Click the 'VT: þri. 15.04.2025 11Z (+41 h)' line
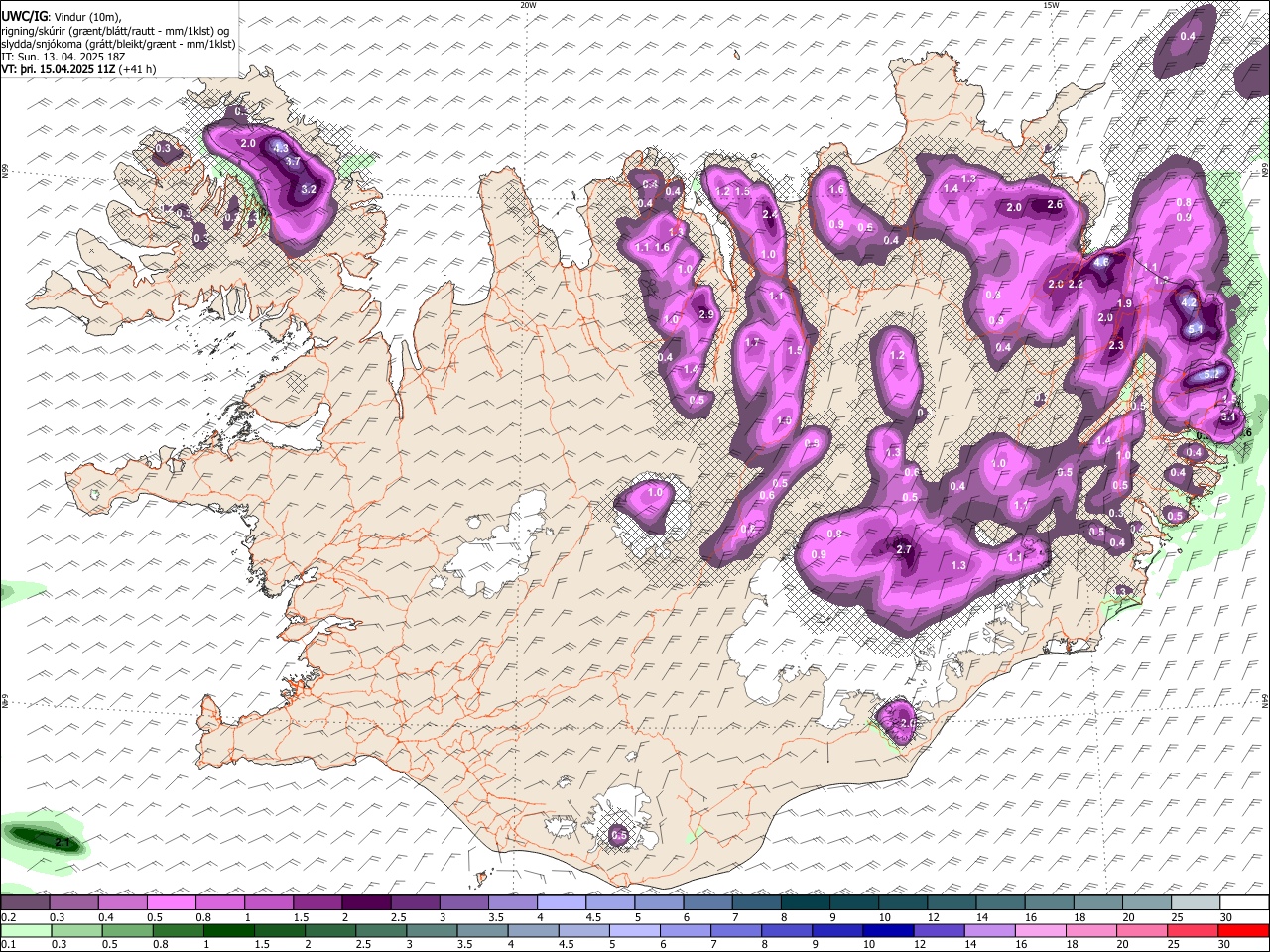The height and width of the screenshot is (952, 1270). (x=78, y=69)
